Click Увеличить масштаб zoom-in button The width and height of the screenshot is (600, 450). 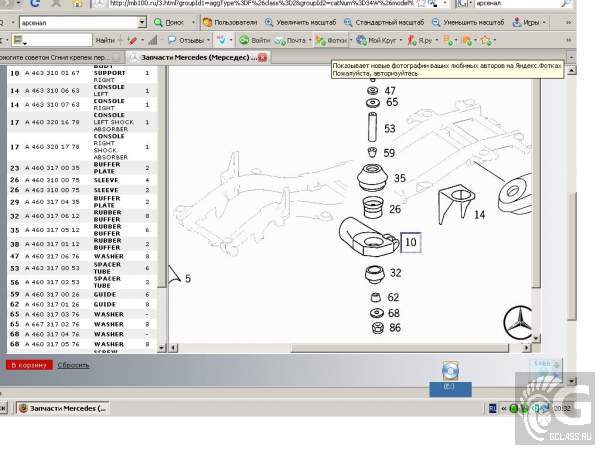click(x=304, y=21)
